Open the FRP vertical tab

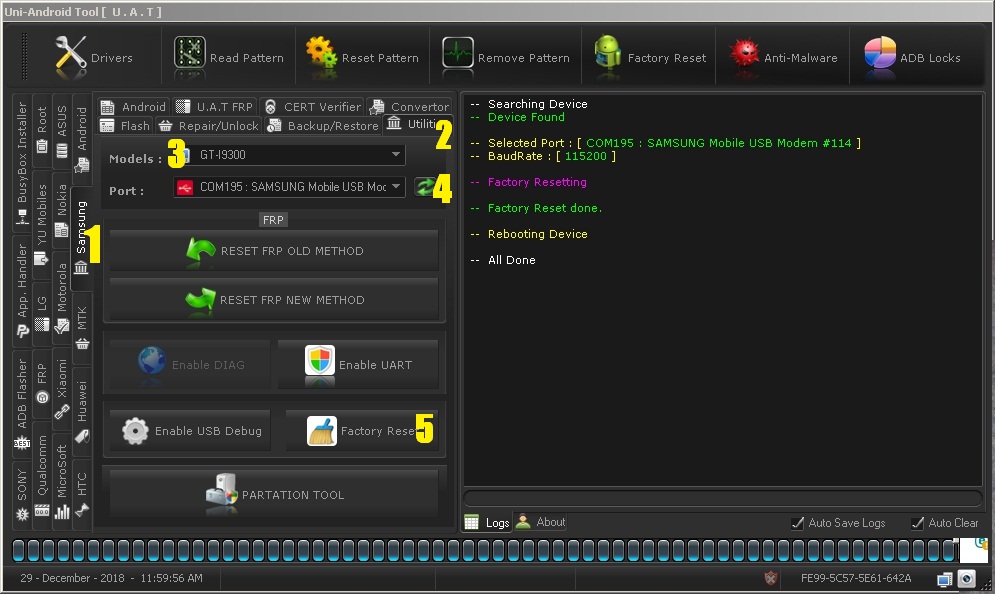coord(42,384)
